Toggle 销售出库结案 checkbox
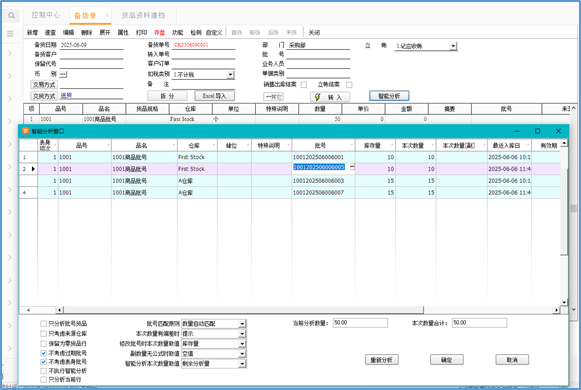Image resolution: width=581 pixels, height=390 pixels. tap(304, 85)
